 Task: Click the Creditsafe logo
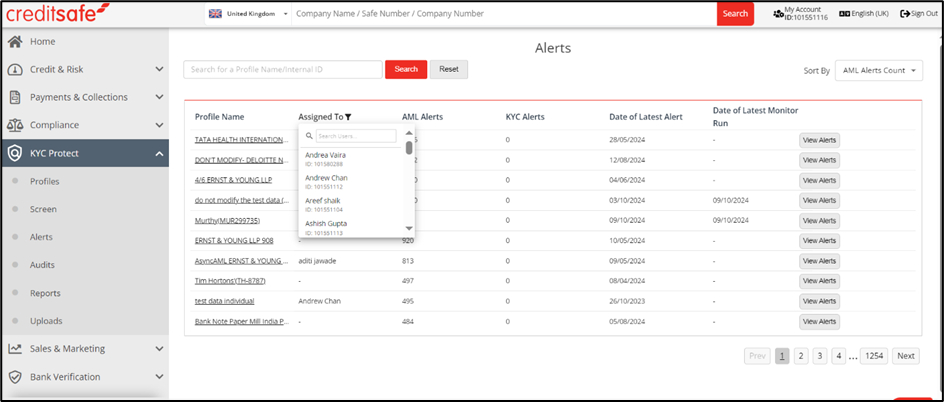tap(57, 13)
